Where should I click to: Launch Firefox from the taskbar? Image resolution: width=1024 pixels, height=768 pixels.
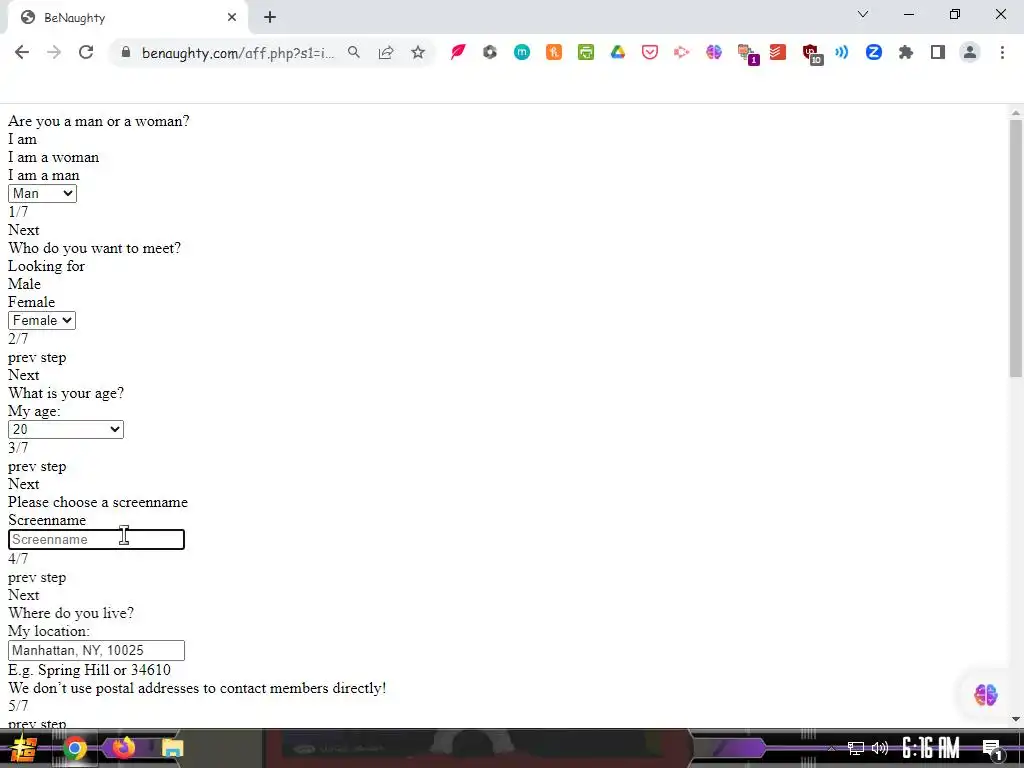[x=123, y=747]
